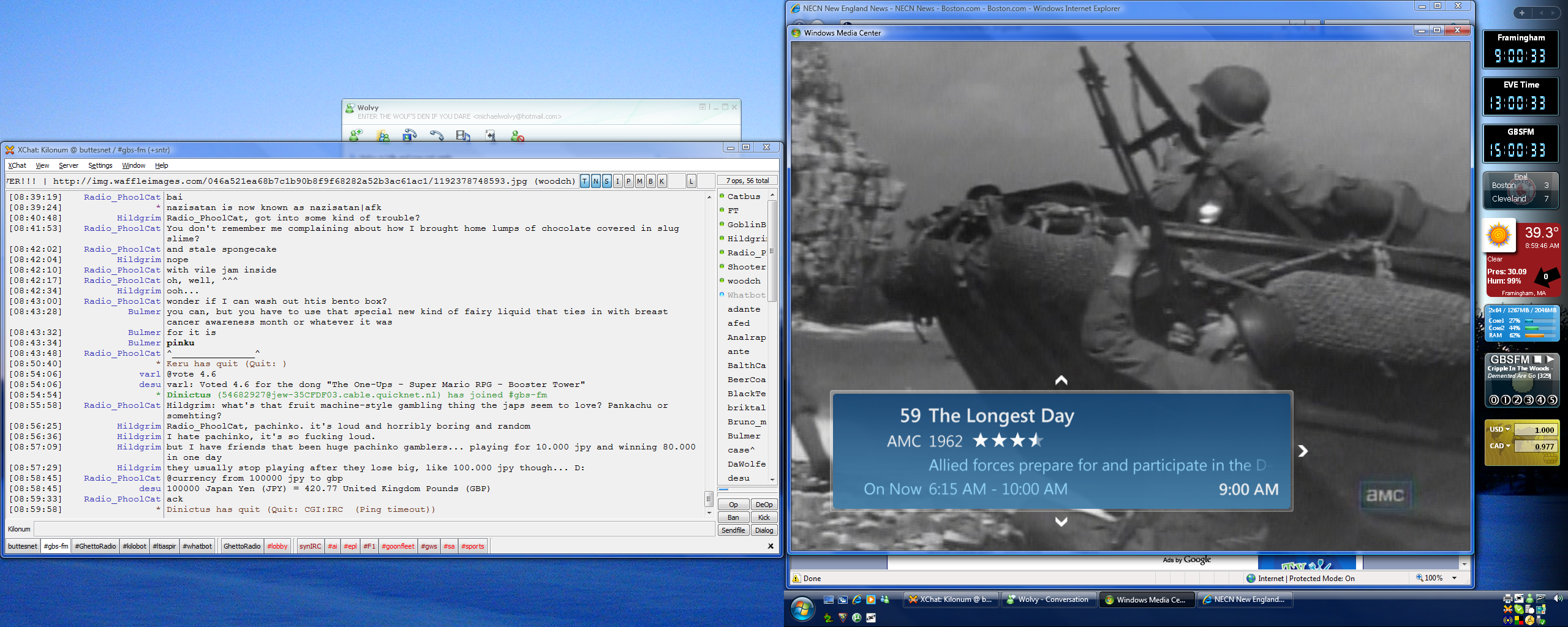Switch to the #goonfleet channel tab

[x=398, y=546]
